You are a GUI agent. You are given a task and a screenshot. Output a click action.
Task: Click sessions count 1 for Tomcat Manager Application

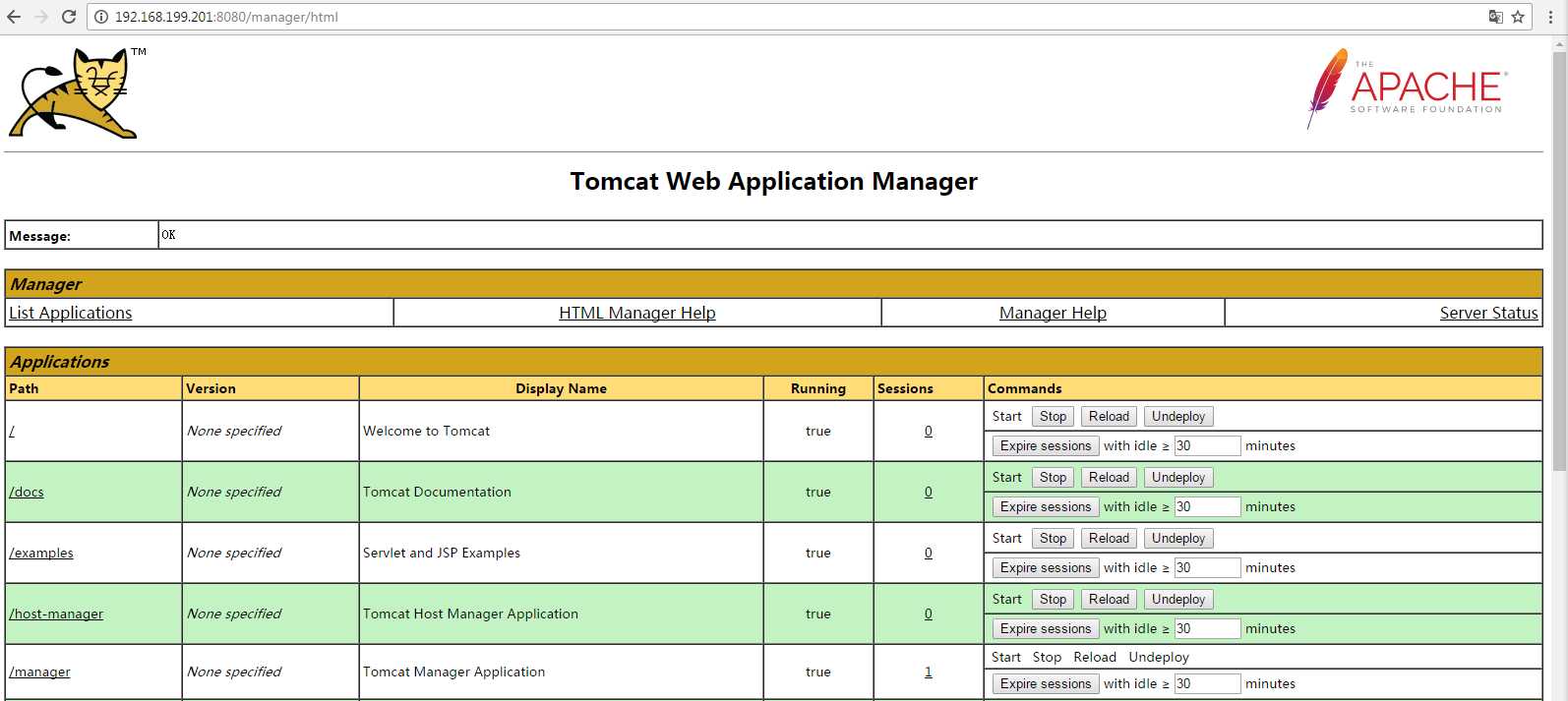tap(929, 672)
